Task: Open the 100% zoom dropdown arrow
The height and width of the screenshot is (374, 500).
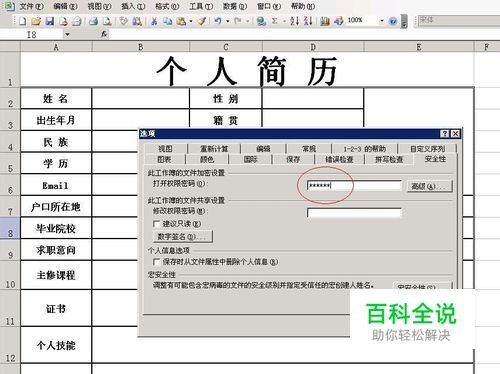Action: point(382,21)
